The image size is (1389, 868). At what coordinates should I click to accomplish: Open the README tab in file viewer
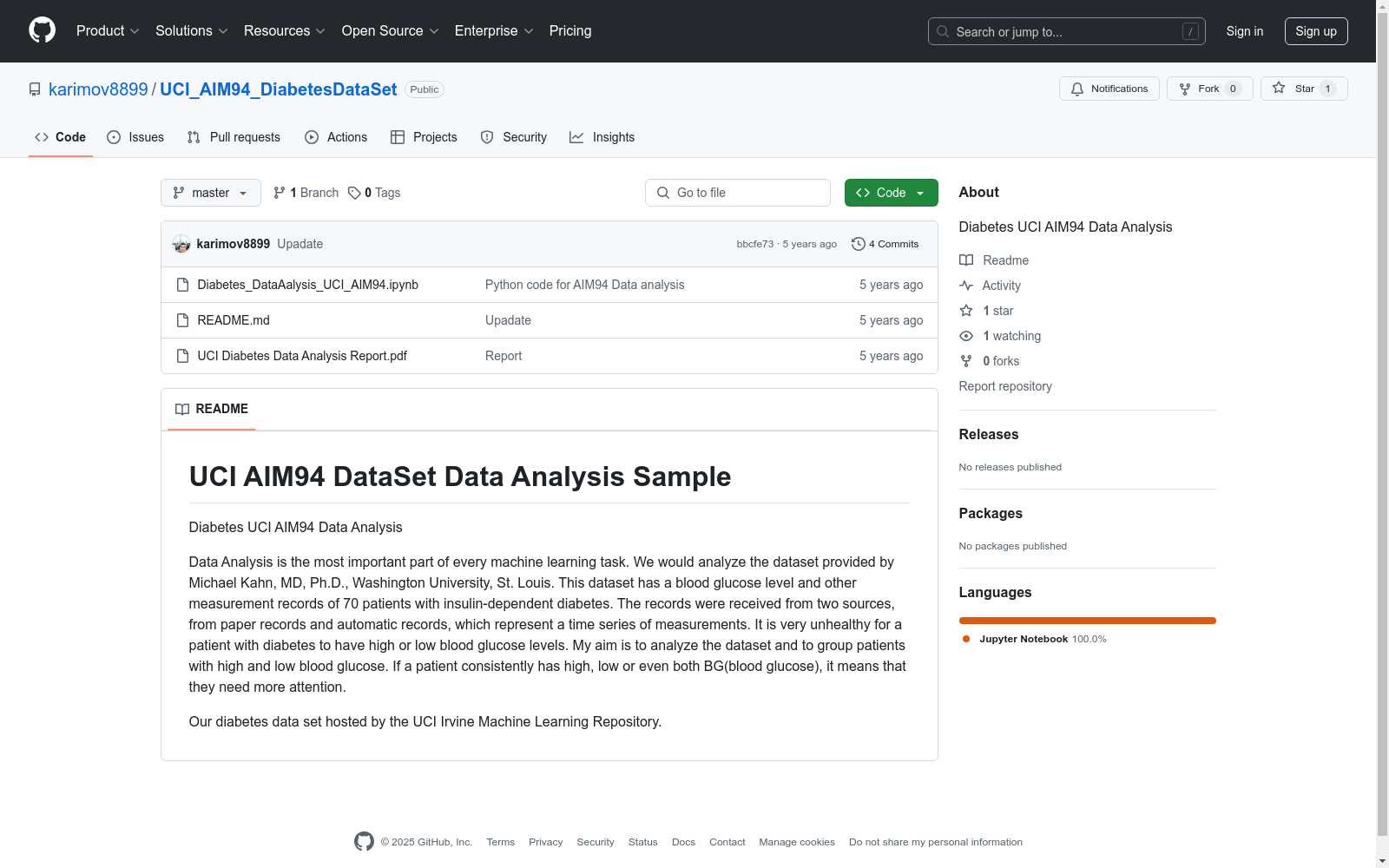point(212,409)
